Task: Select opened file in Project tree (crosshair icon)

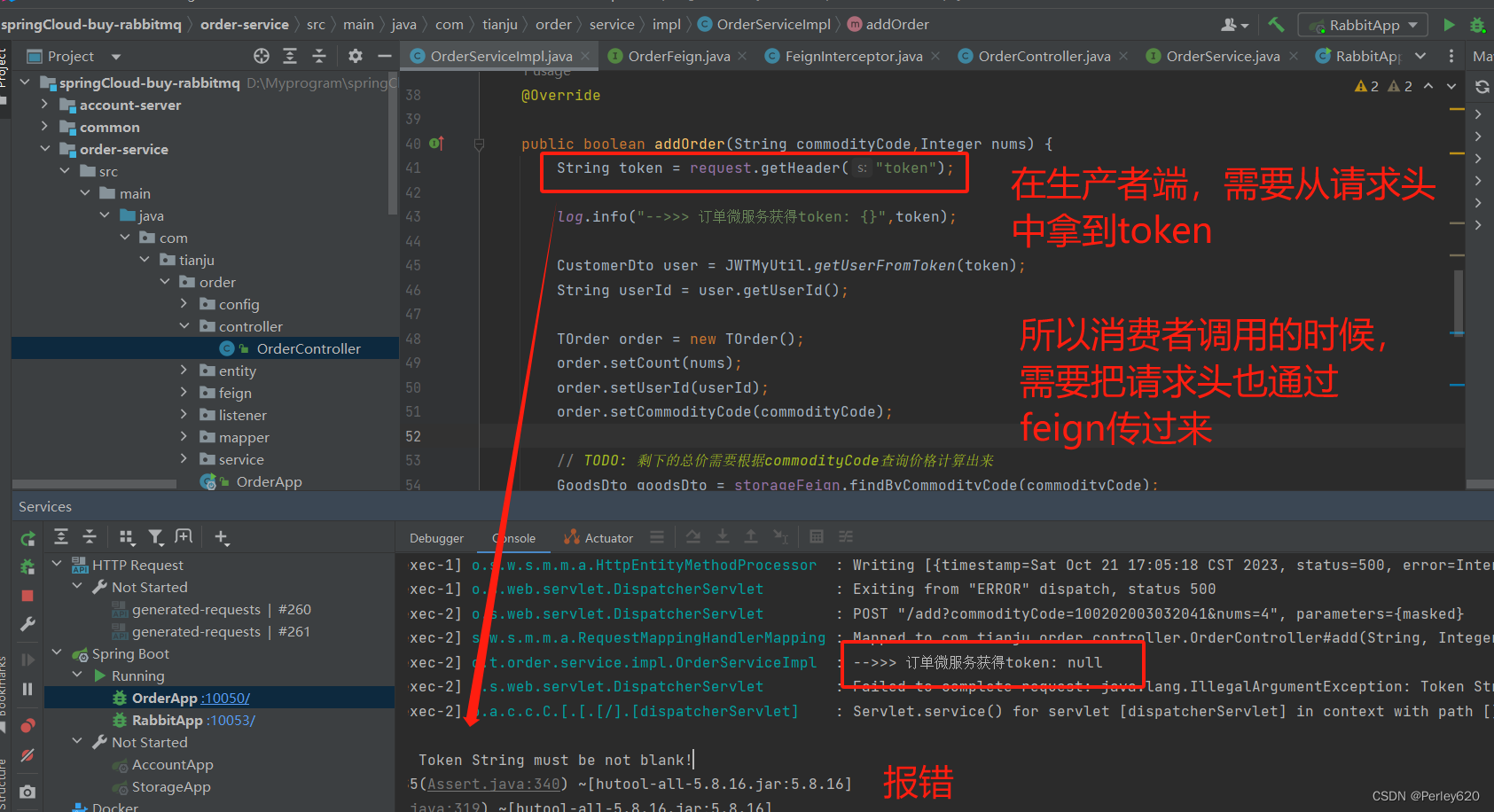Action: pyautogui.click(x=262, y=56)
